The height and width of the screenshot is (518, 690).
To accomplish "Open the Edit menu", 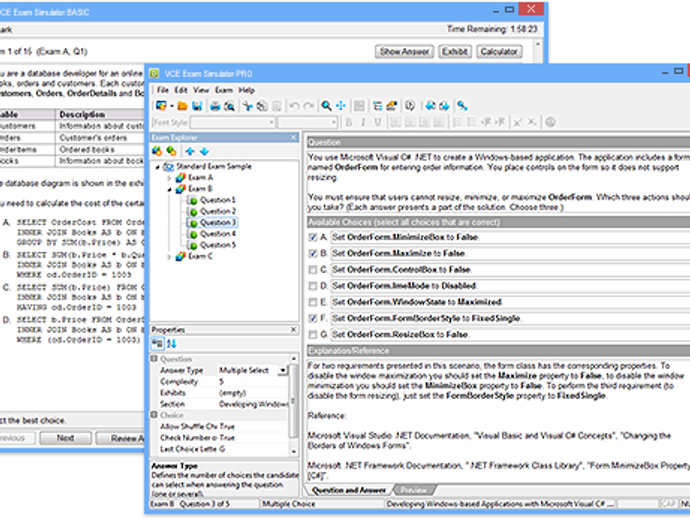I will click(x=181, y=90).
